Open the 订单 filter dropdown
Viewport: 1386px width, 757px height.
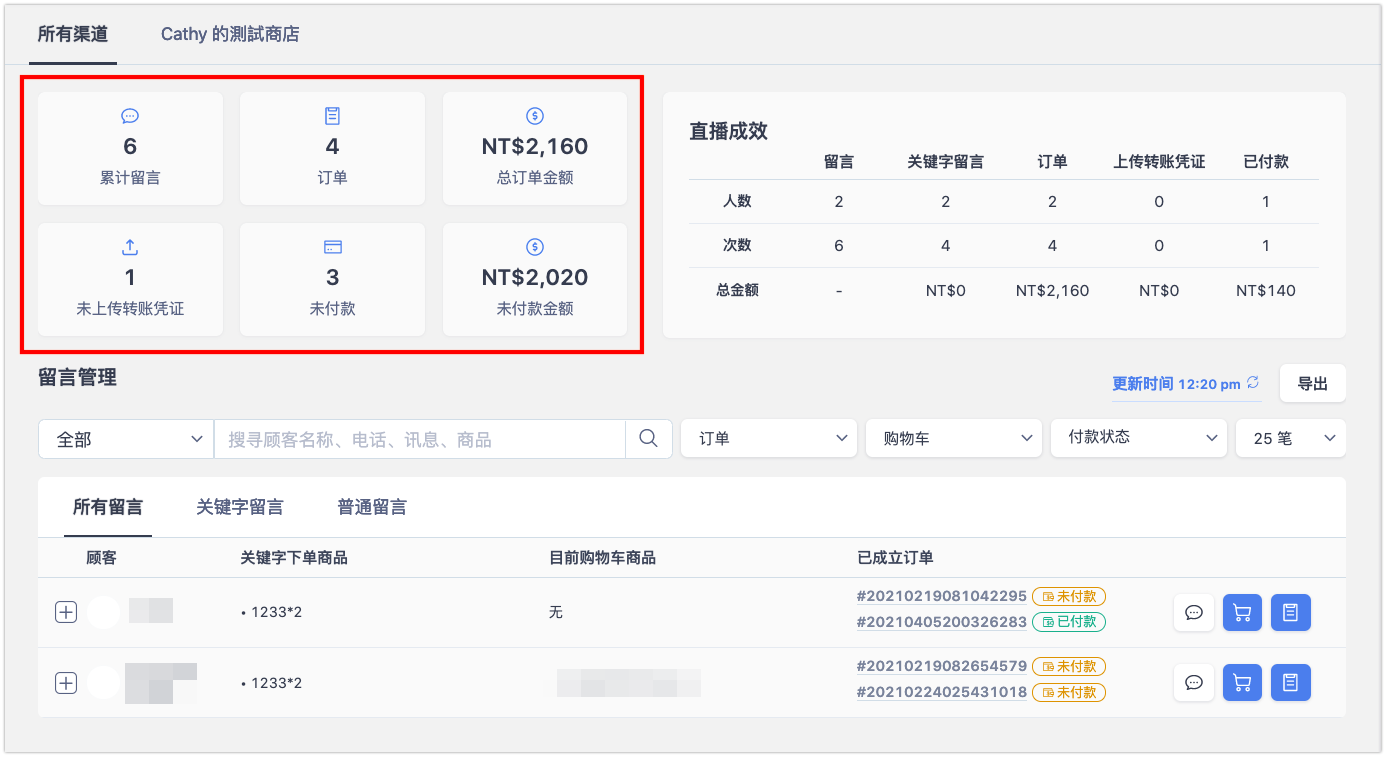769,438
